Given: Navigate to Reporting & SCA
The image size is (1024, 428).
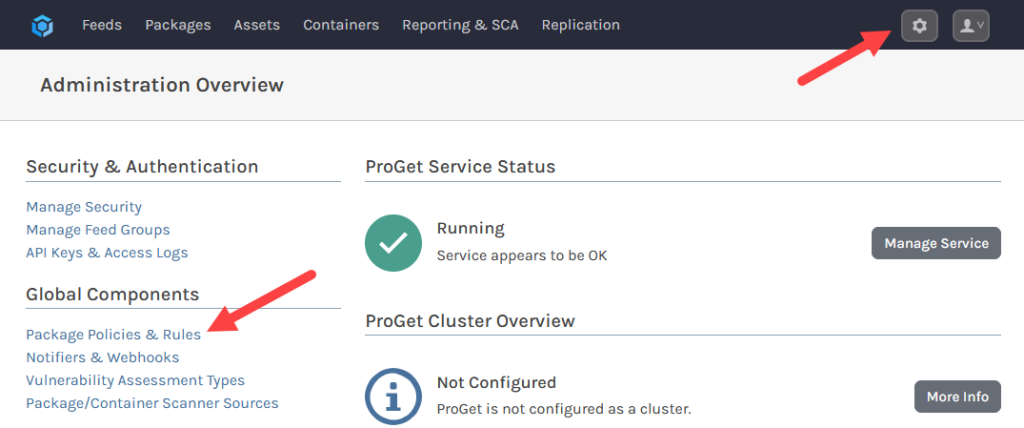Looking at the screenshot, I should [x=460, y=25].
